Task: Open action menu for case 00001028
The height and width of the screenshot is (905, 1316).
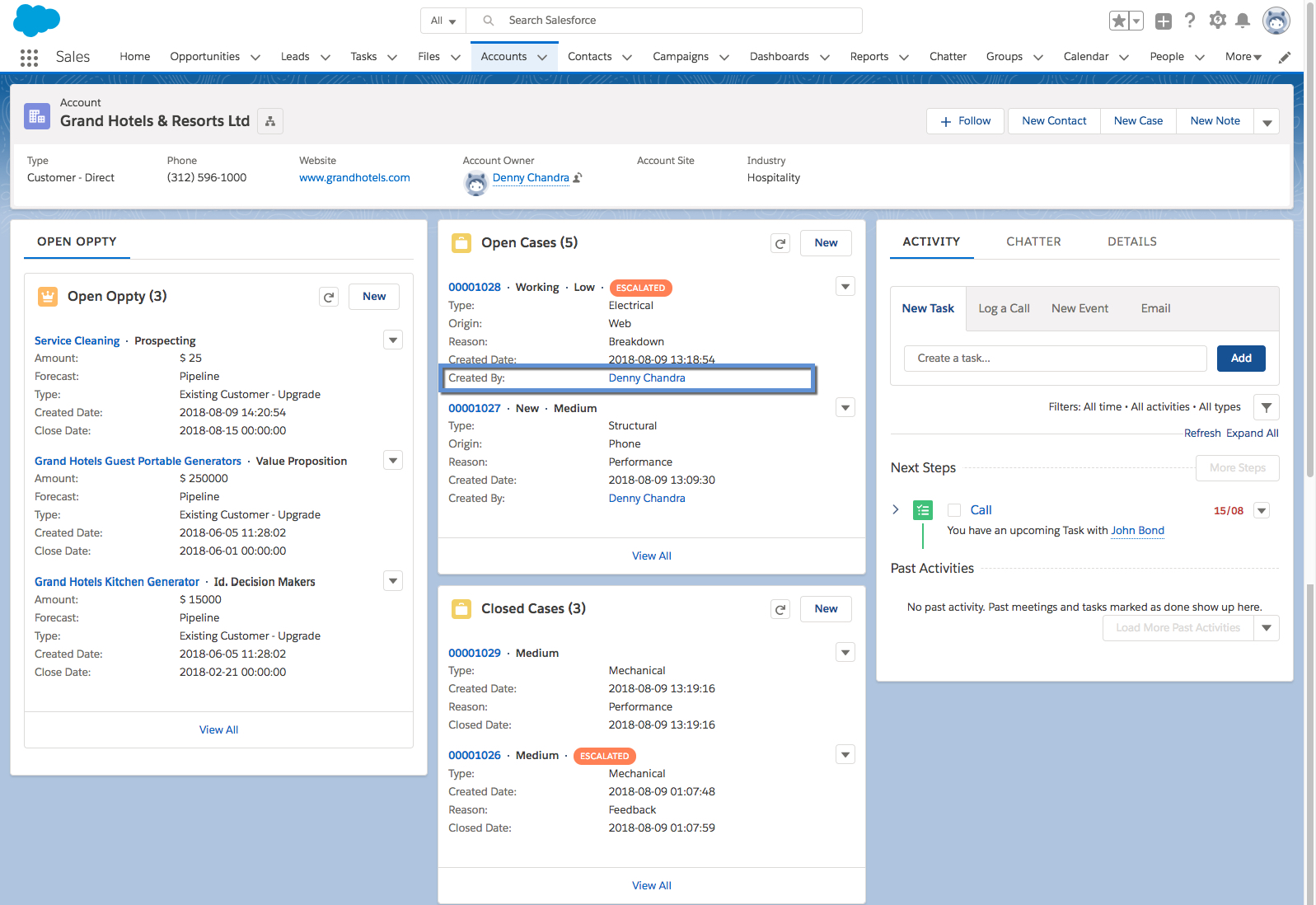Action: [845, 287]
